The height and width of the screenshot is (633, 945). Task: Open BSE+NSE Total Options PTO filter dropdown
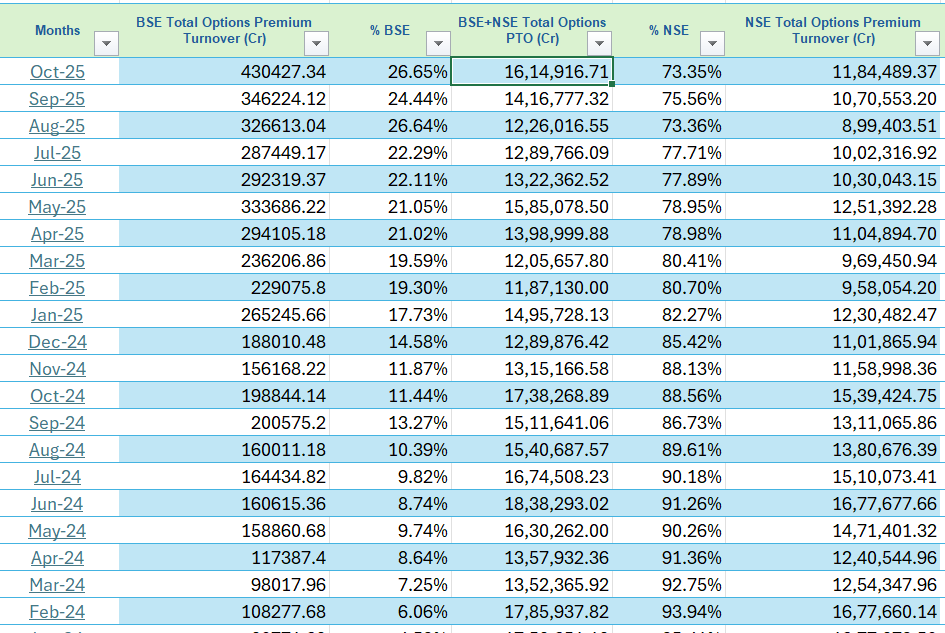pos(599,43)
